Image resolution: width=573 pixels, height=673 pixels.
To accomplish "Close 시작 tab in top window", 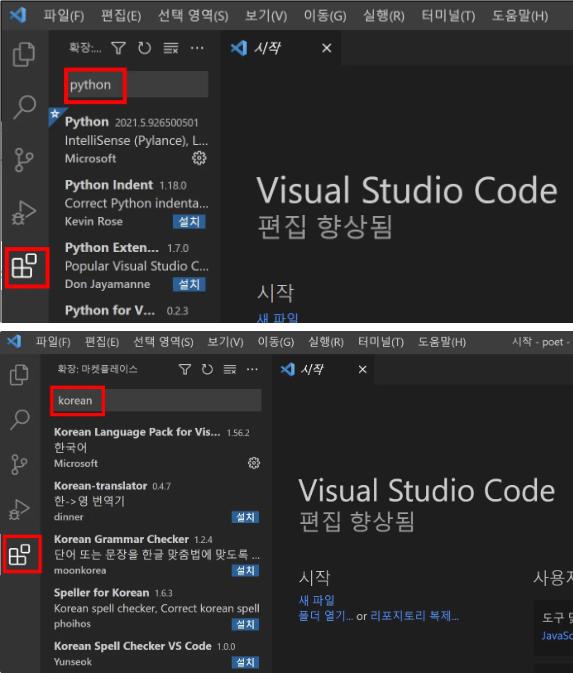I will pos(327,48).
